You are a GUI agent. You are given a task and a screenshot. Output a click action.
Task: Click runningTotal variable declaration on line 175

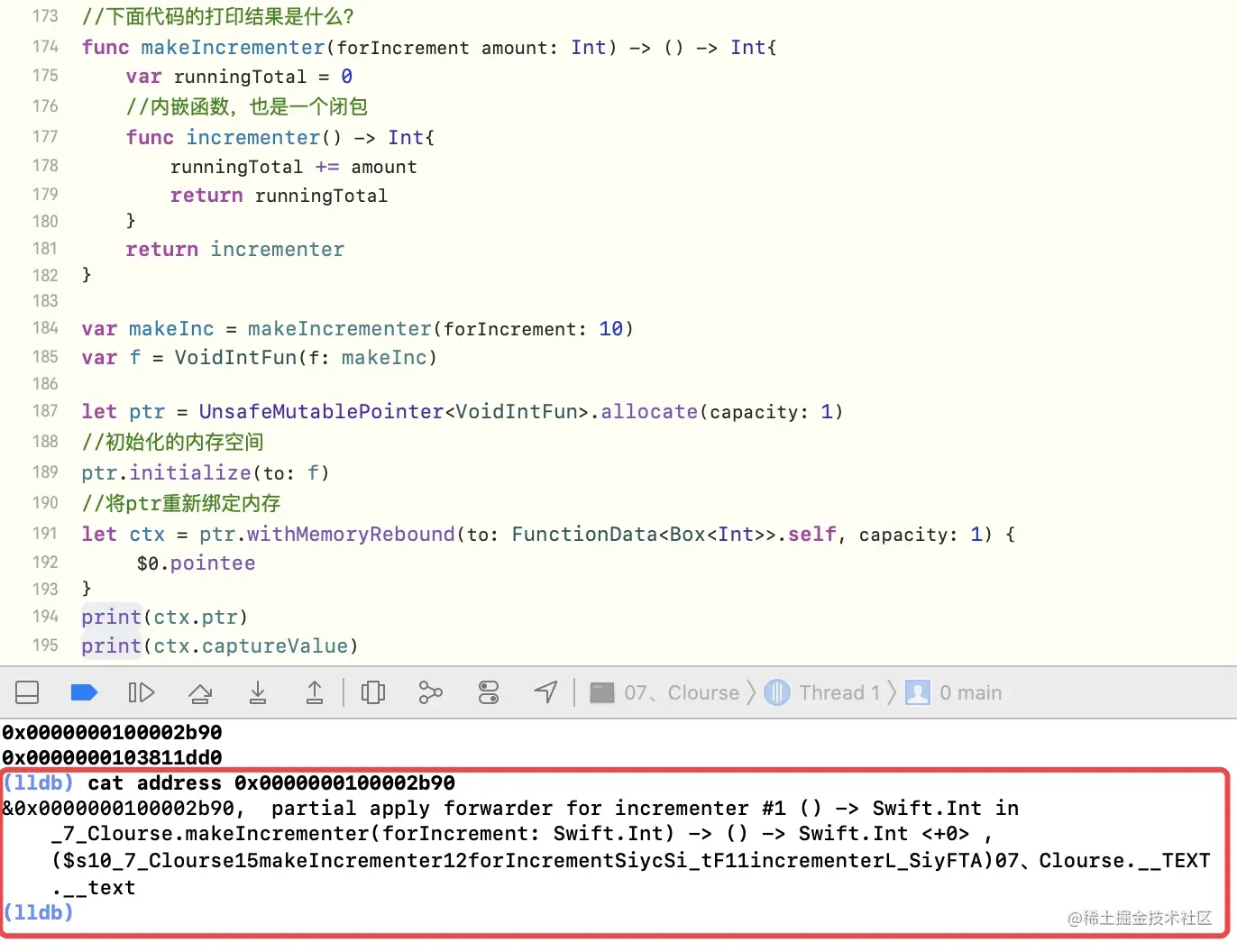[x=240, y=77]
